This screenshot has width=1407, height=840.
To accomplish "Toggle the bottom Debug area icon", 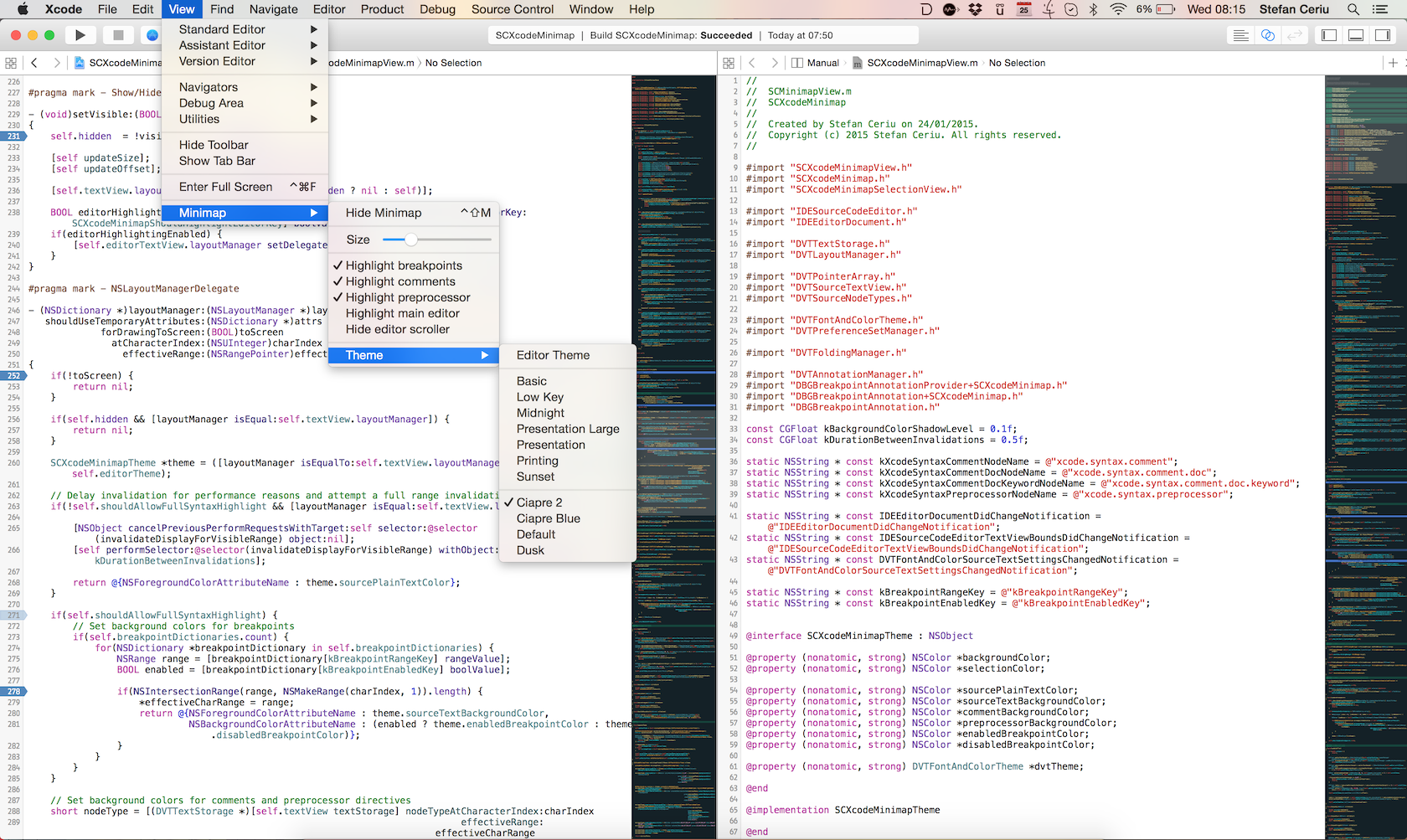I will coord(1356,35).
